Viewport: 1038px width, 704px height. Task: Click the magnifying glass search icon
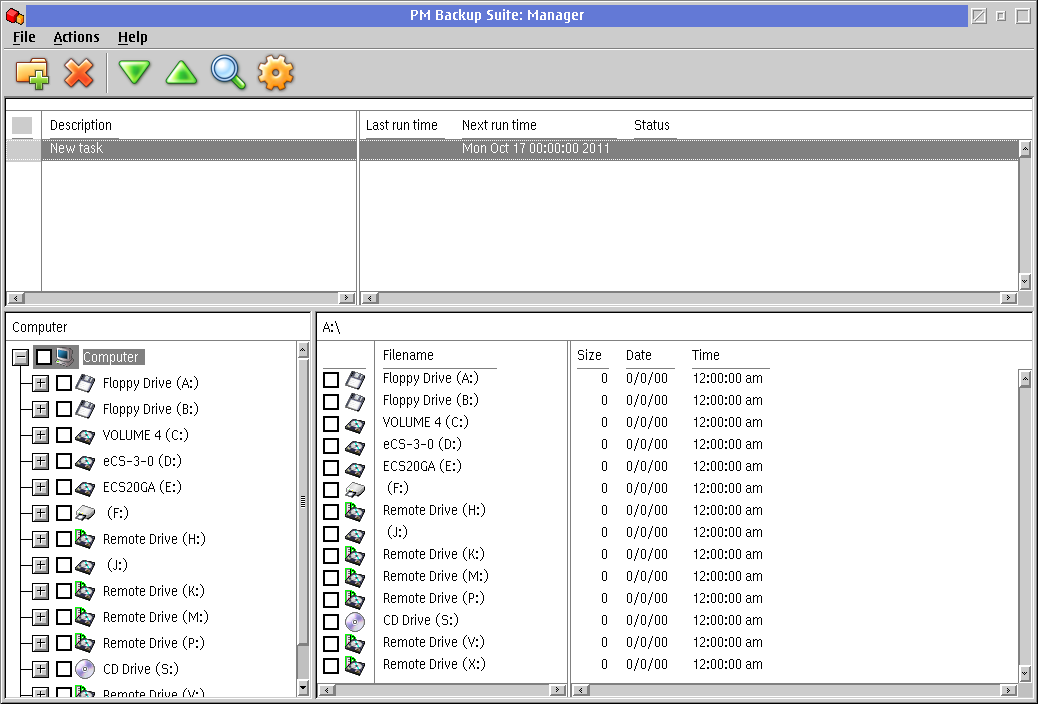coord(228,73)
